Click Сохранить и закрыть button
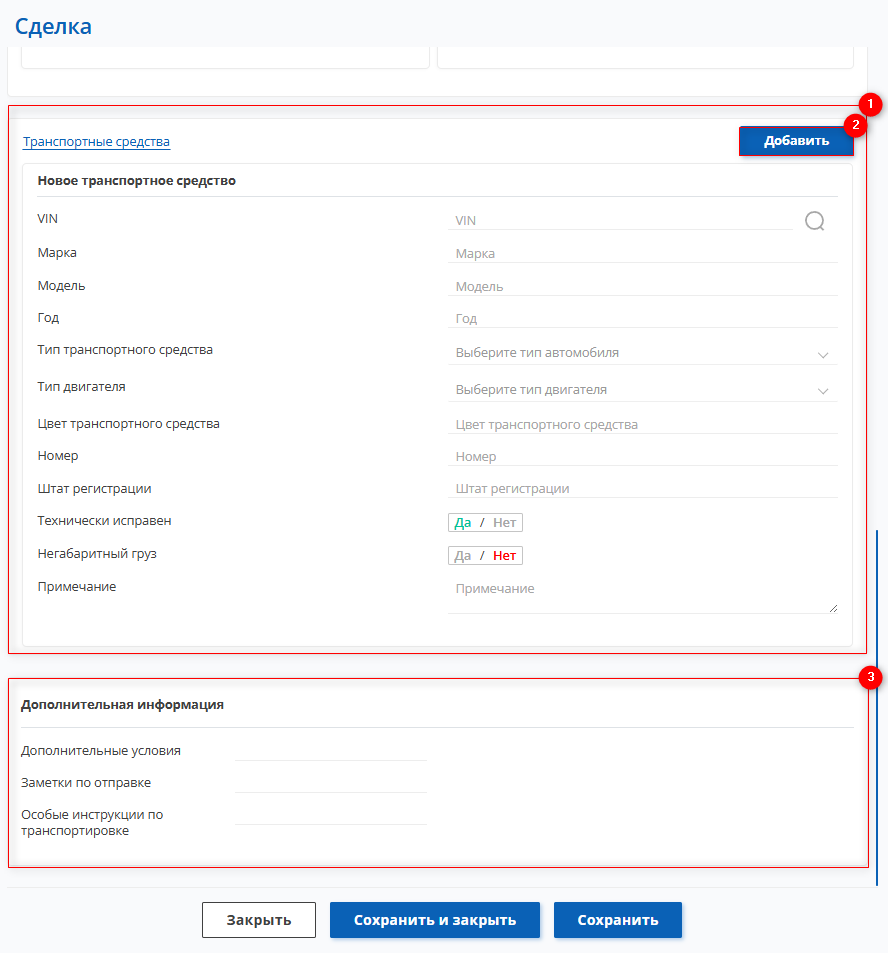 tap(434, 920)
